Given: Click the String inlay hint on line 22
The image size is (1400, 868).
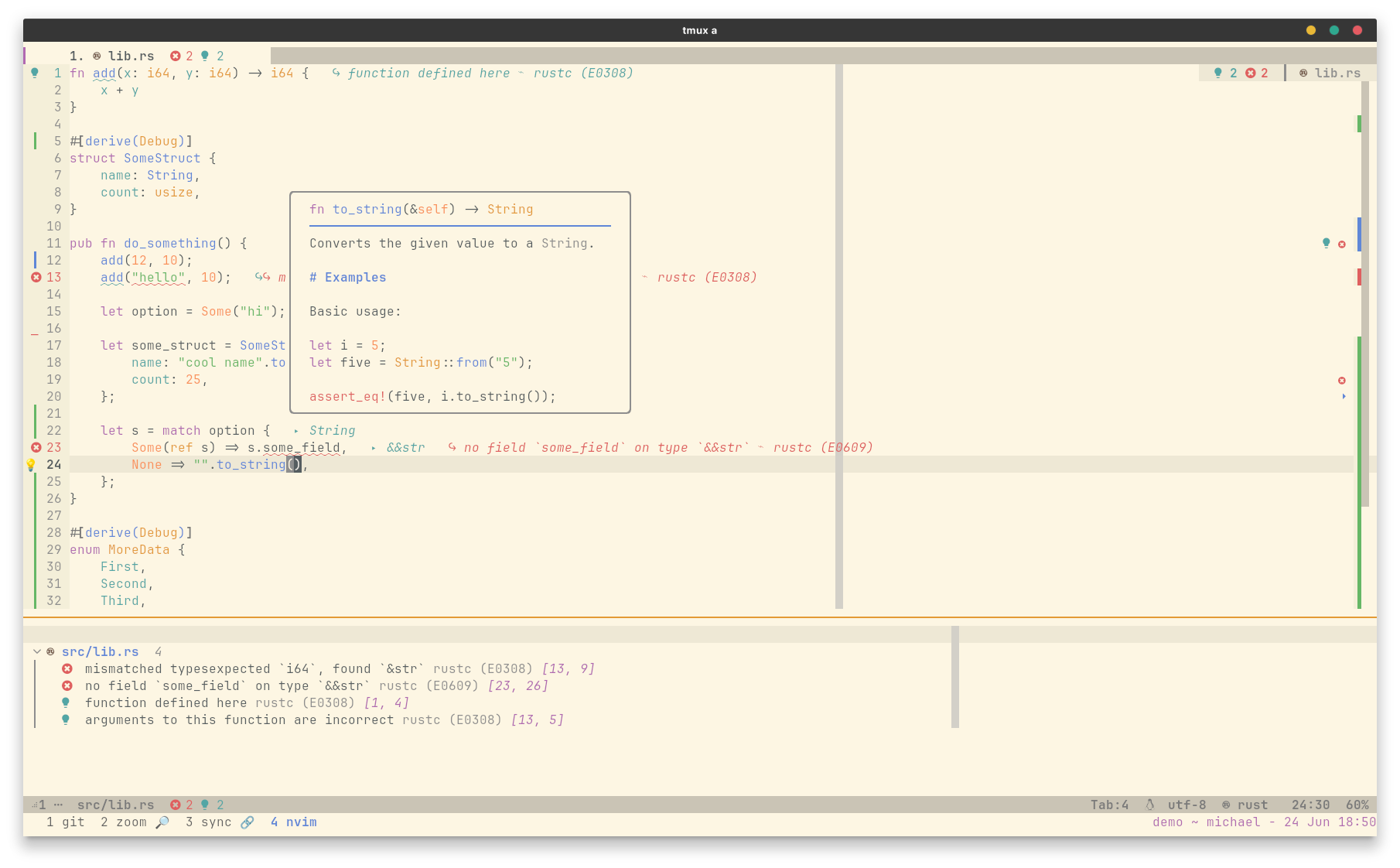Looking at the screenshot, I should tap(333, 430).
